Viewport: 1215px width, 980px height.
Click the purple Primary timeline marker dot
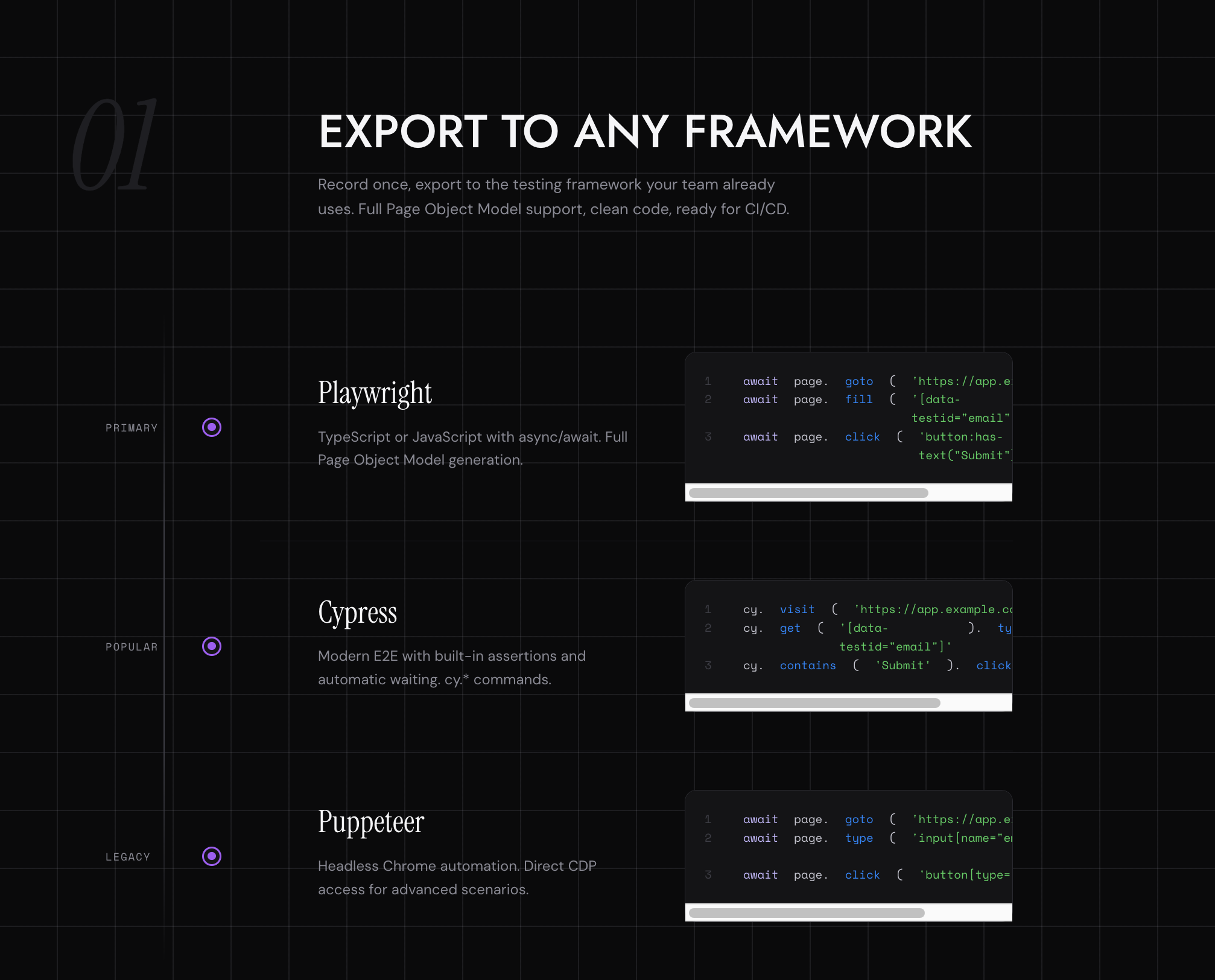[212, 427]
